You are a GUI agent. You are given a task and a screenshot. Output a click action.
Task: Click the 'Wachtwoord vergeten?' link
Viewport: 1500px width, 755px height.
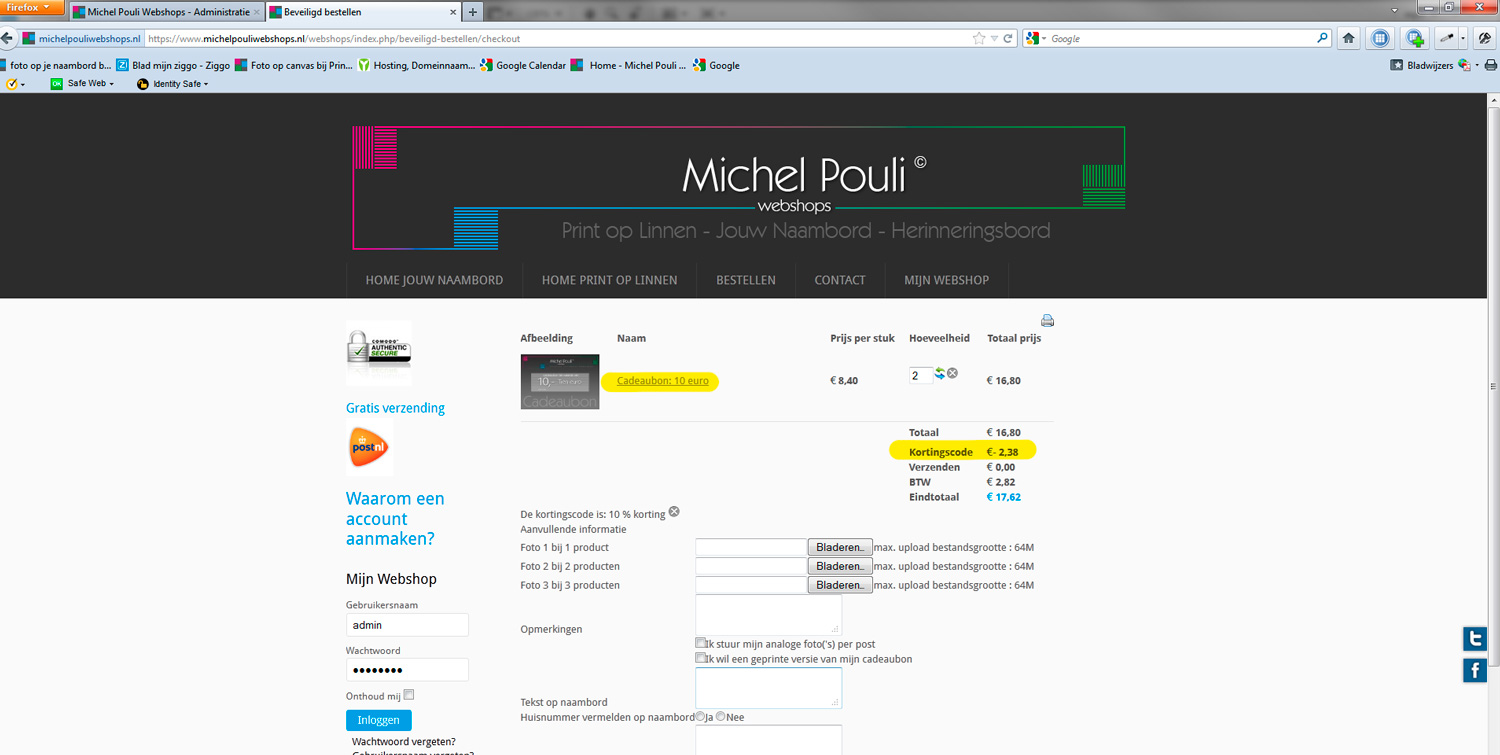(404, 742)
